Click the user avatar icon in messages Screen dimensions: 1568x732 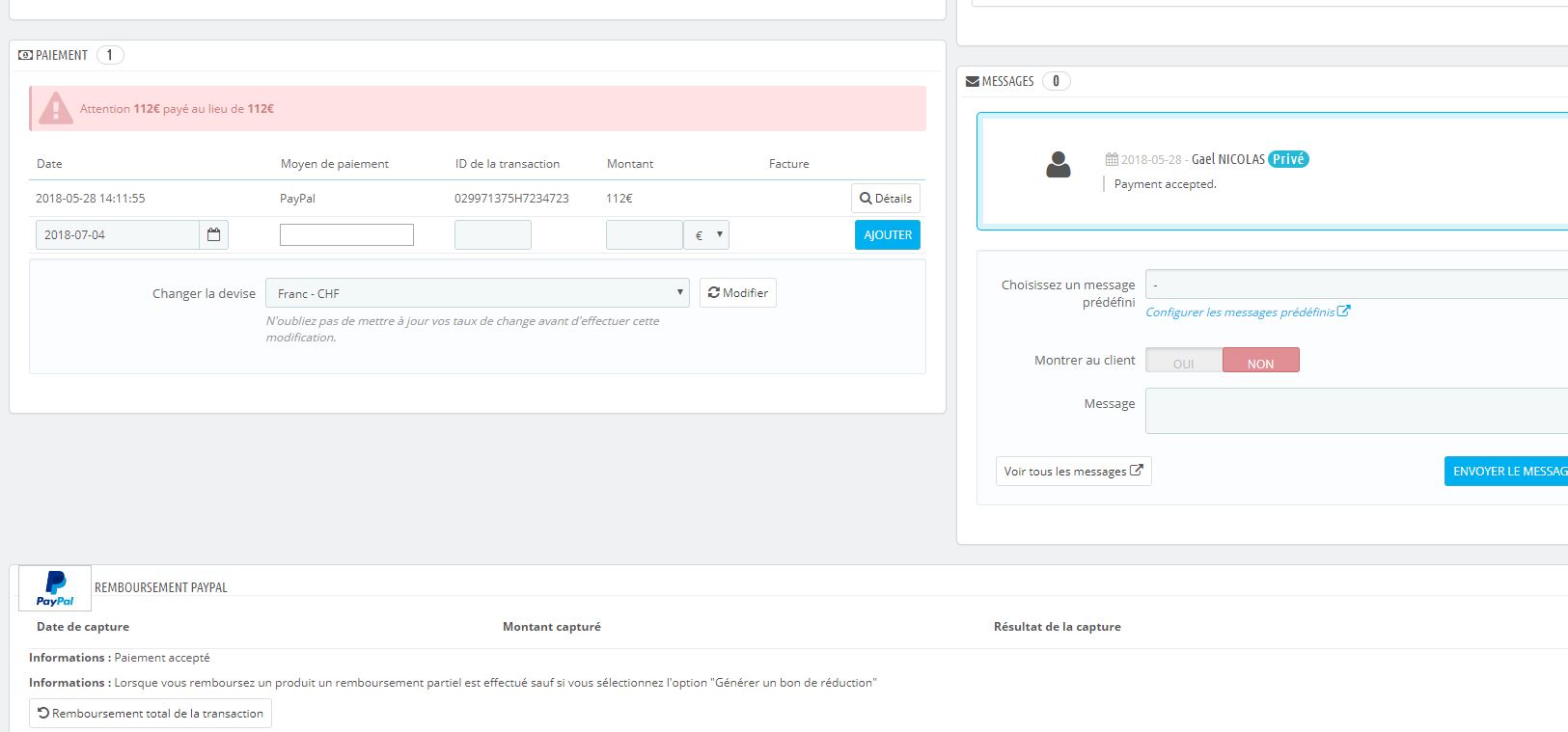click(x=1059, y=165)
